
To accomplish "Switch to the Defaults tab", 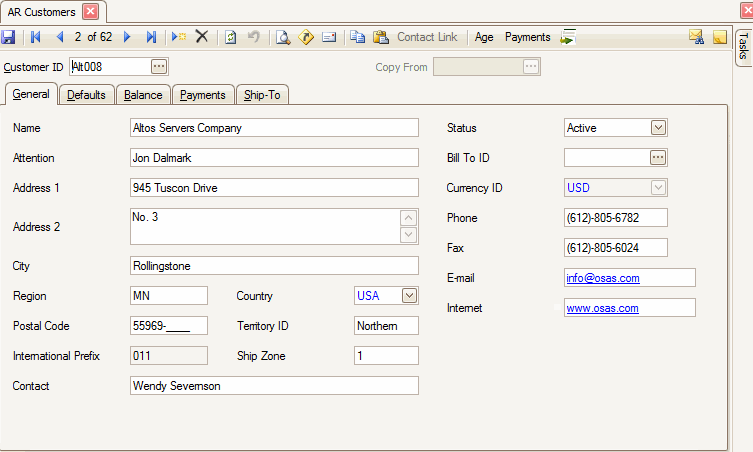I will pyautogui.click(x=86, y=95).
